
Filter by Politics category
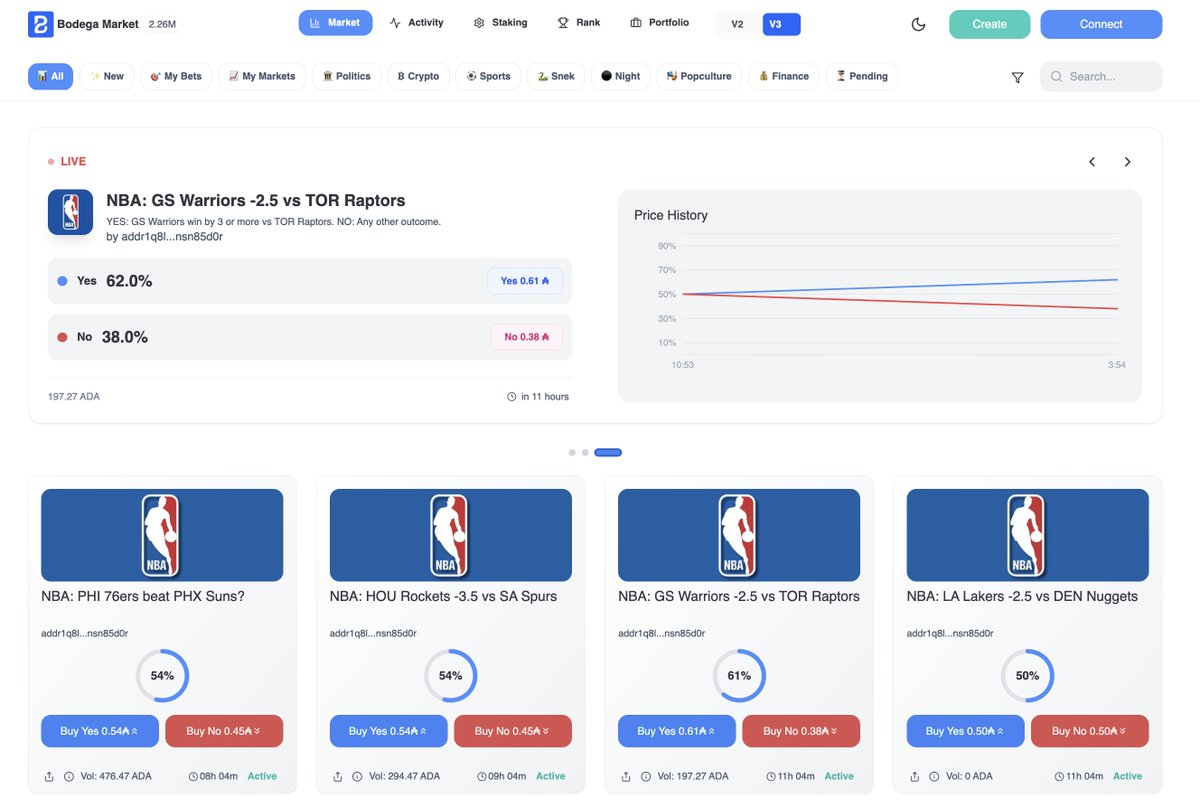point(346,76)
